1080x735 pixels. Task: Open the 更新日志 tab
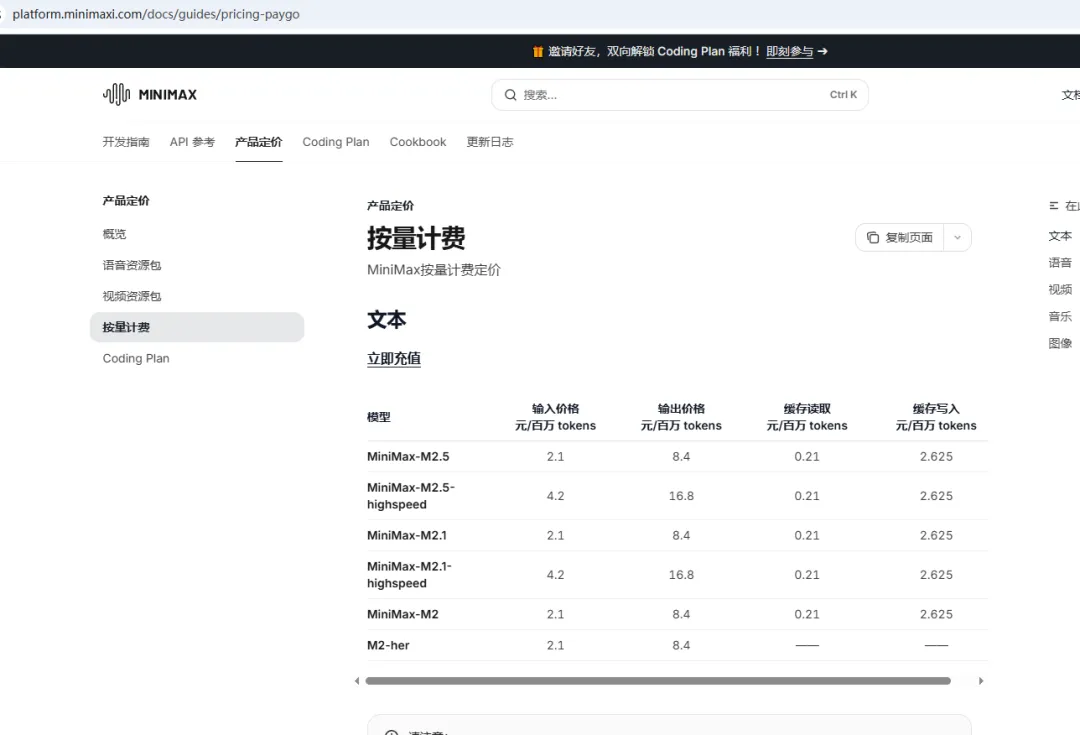tap(490, 142)
